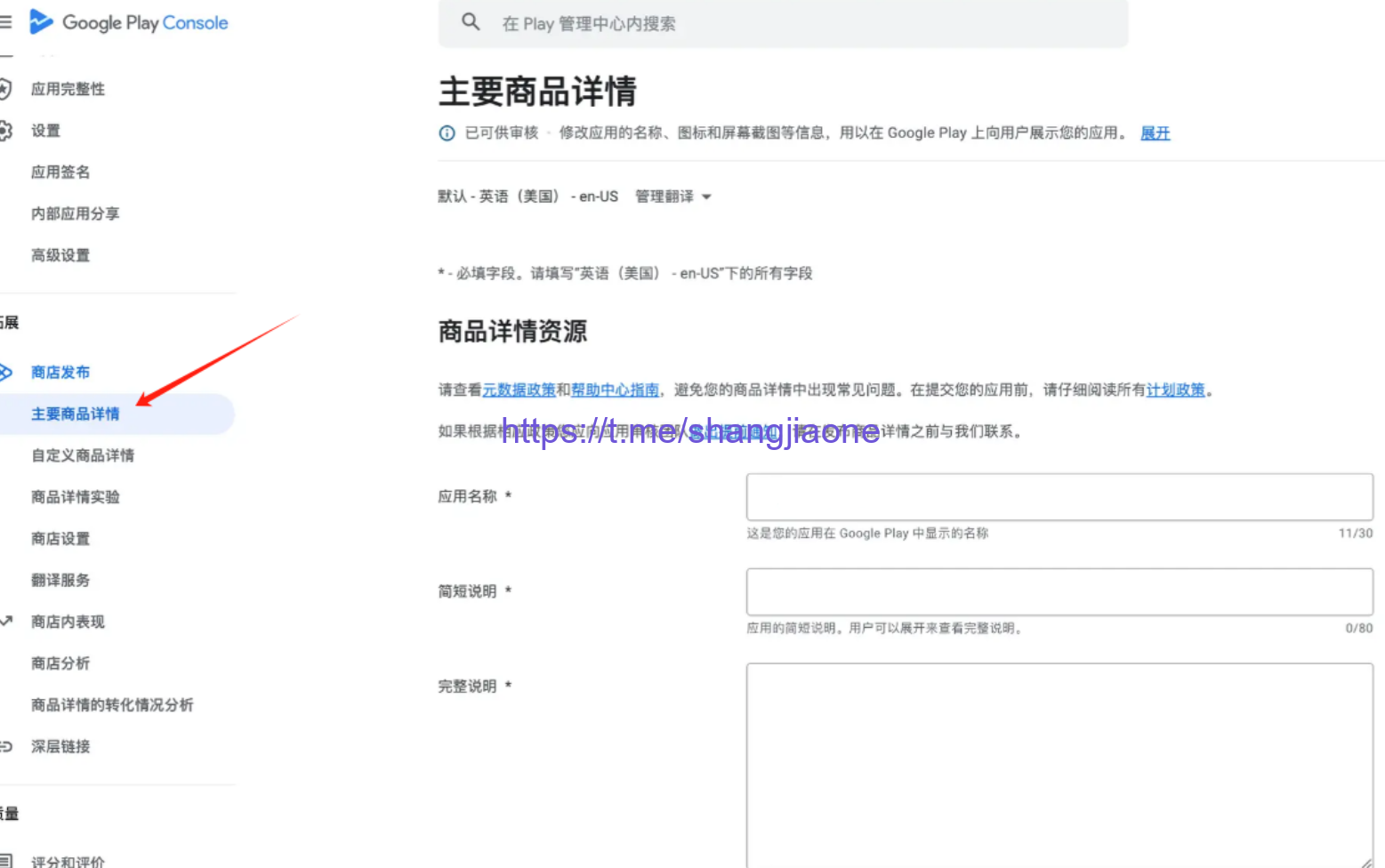Open 商店设置 page
The width and height of the screenshot is (1385, 868).
(60, 539)
